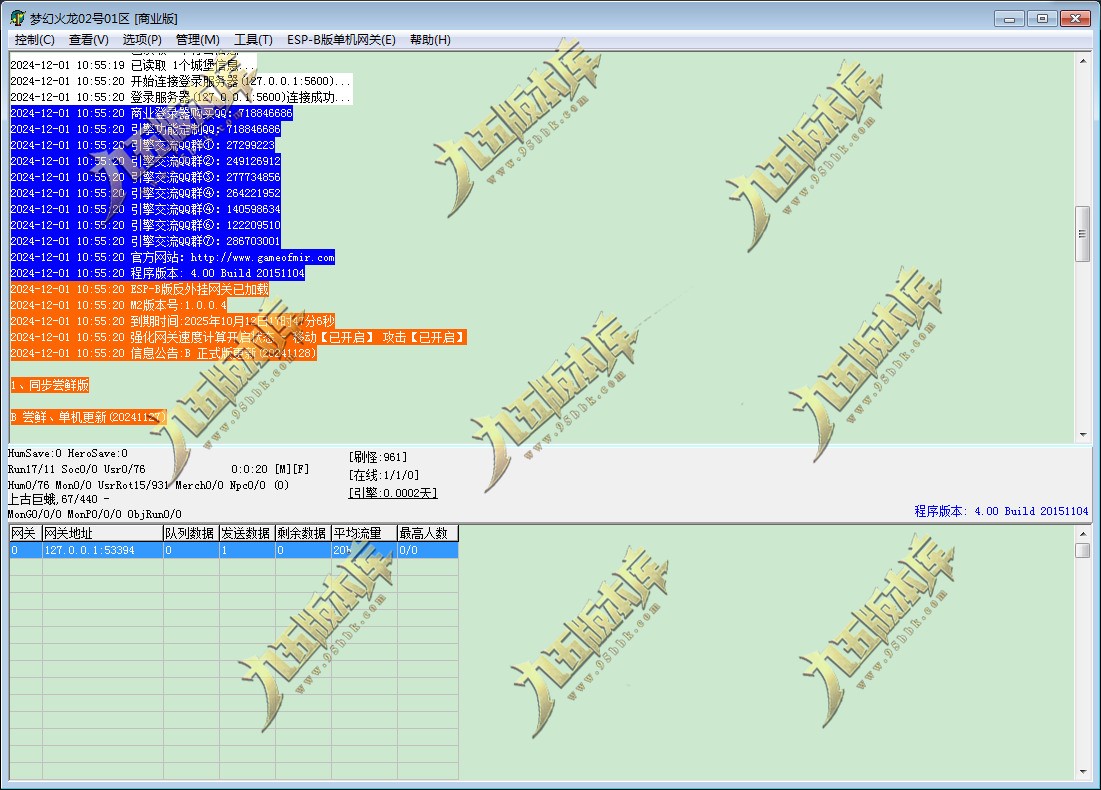Click the 0/0 cell under 最高人数

coord(428,550)
